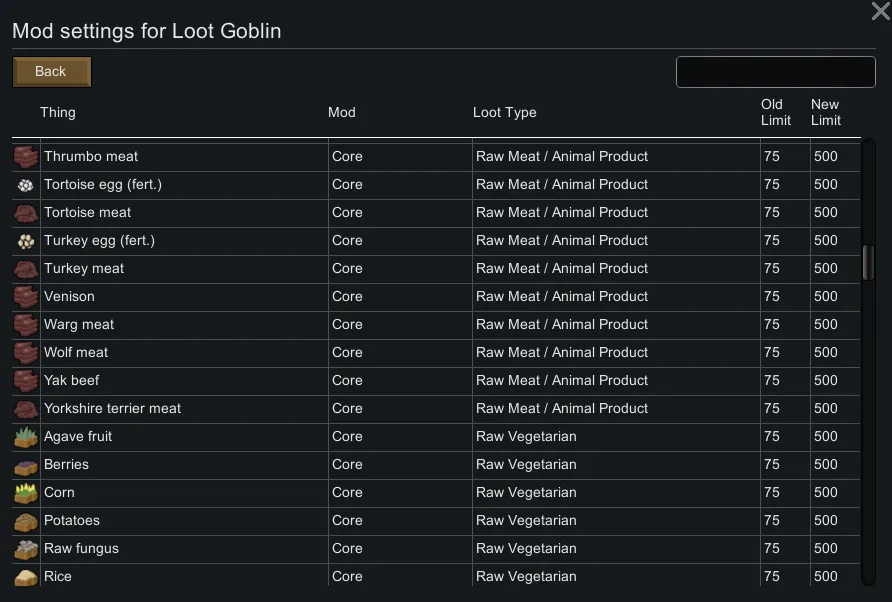Click the Potatoes item icon
The image size is (892, 602).
click(26, 521)
